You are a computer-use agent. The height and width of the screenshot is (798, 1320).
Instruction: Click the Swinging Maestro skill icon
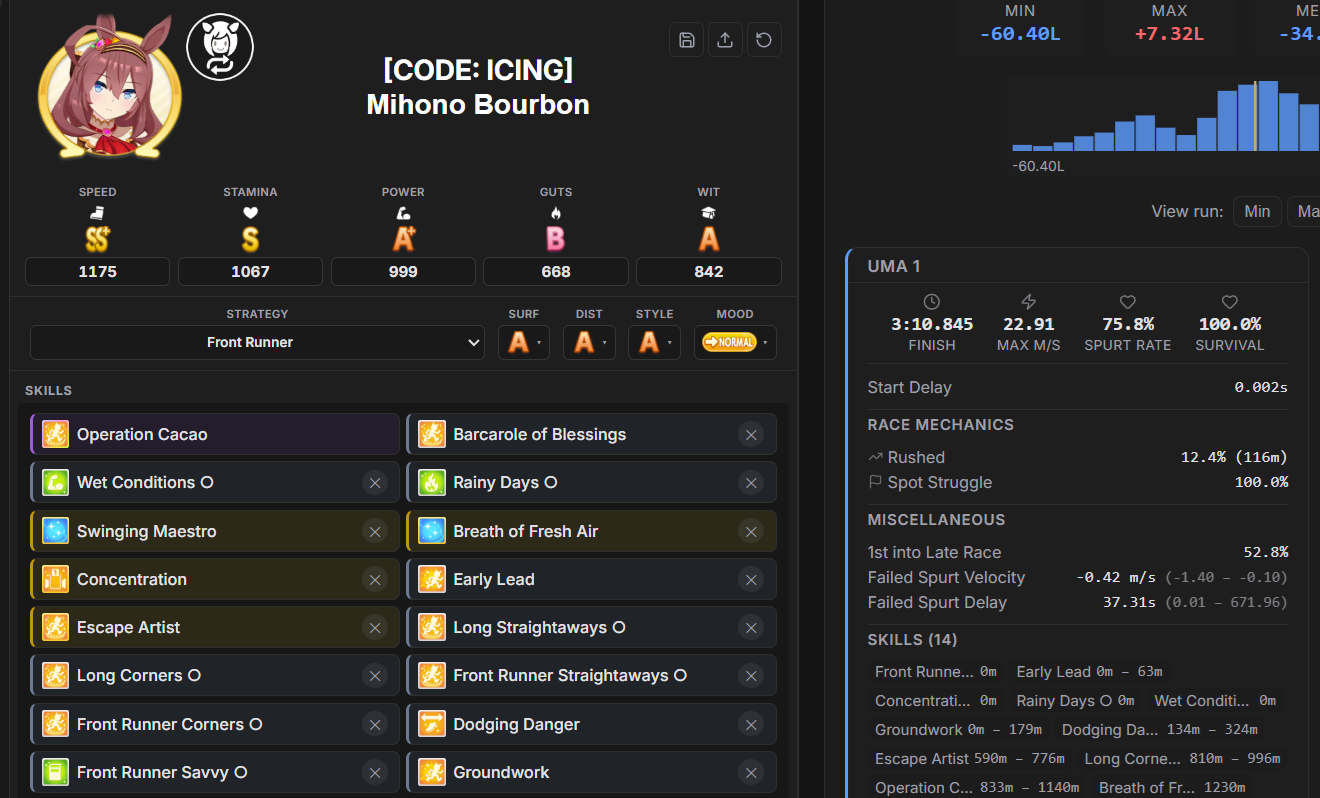[55, 531]
